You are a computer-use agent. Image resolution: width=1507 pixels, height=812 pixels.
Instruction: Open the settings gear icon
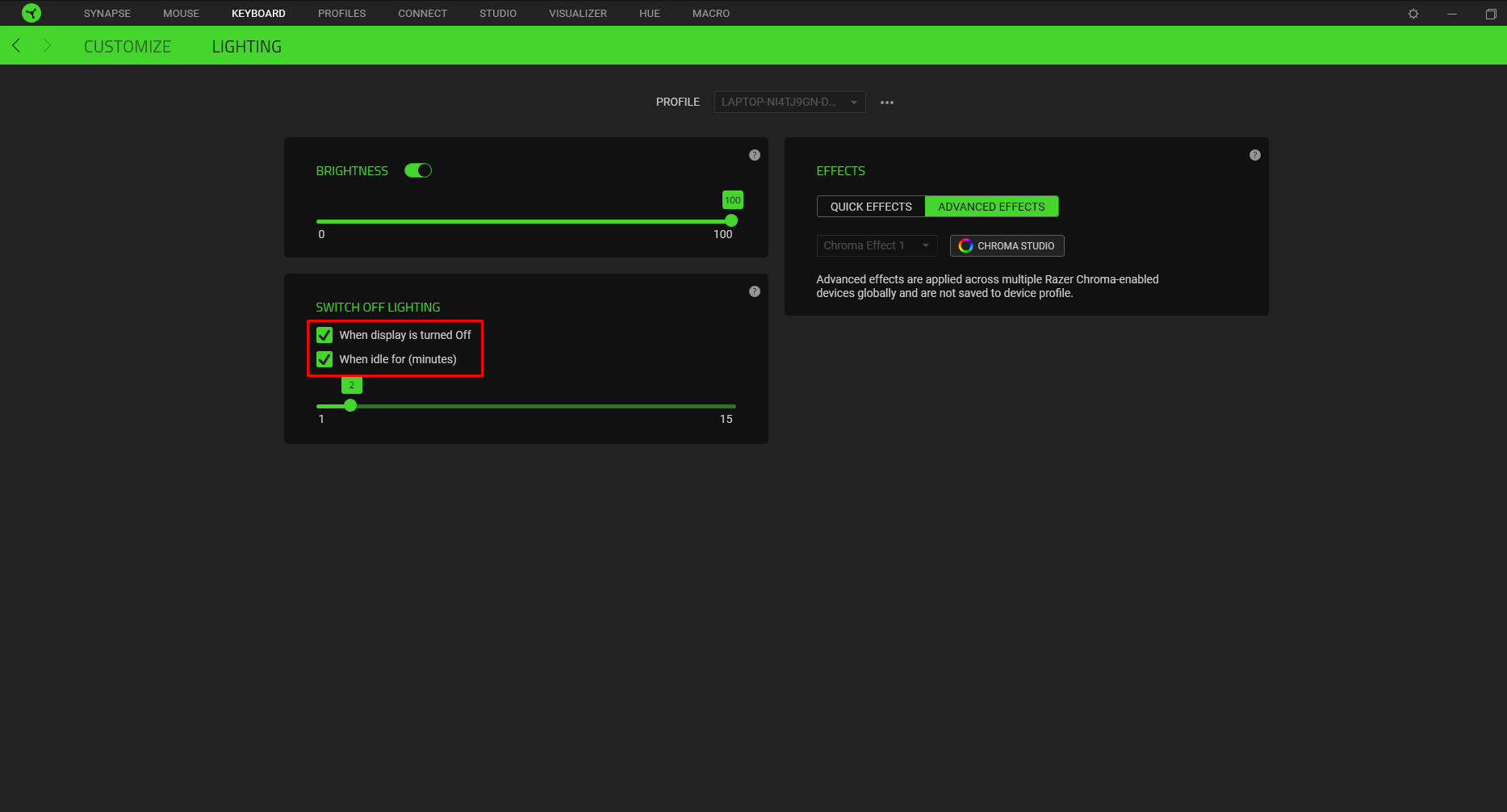1413,14
